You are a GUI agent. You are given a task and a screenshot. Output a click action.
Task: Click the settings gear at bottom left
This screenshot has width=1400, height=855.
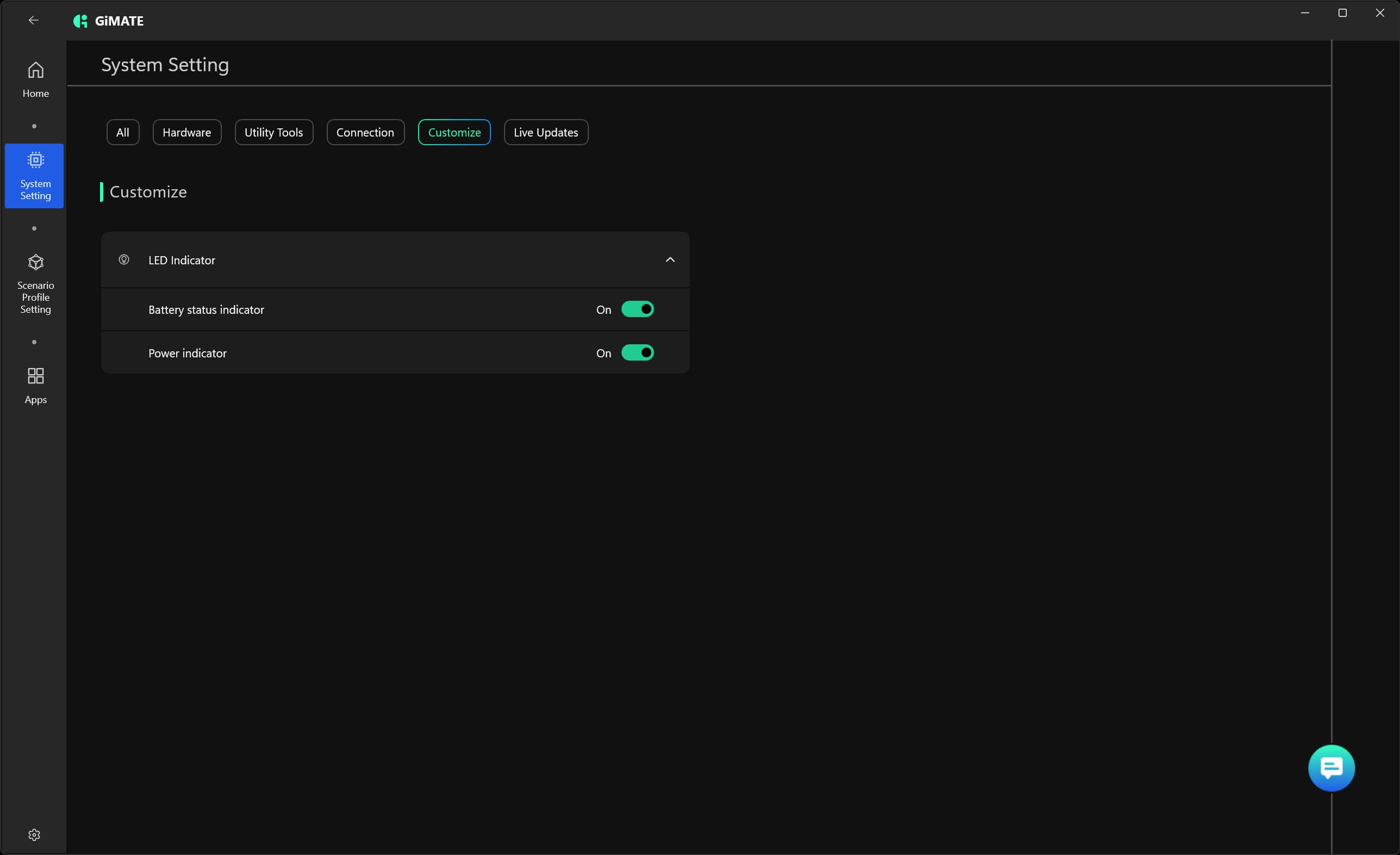point(34,834)
